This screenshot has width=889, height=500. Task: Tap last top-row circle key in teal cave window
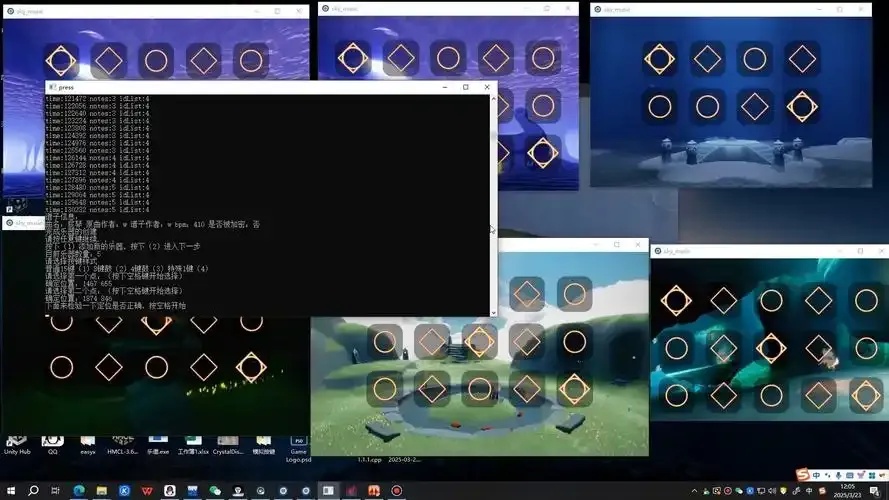pyautogui.click(x=866, y=300)
